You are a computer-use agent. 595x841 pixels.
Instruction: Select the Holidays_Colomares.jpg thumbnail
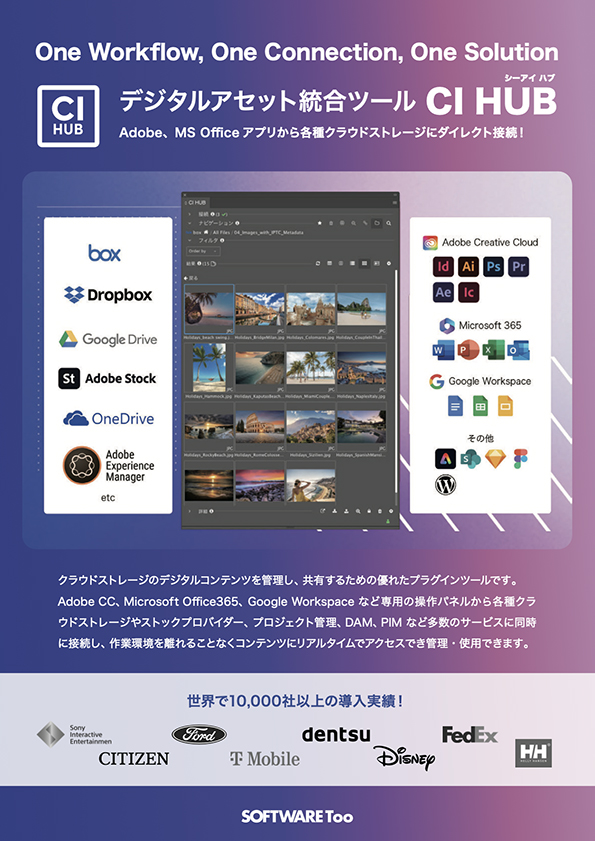tap(310, 309)
